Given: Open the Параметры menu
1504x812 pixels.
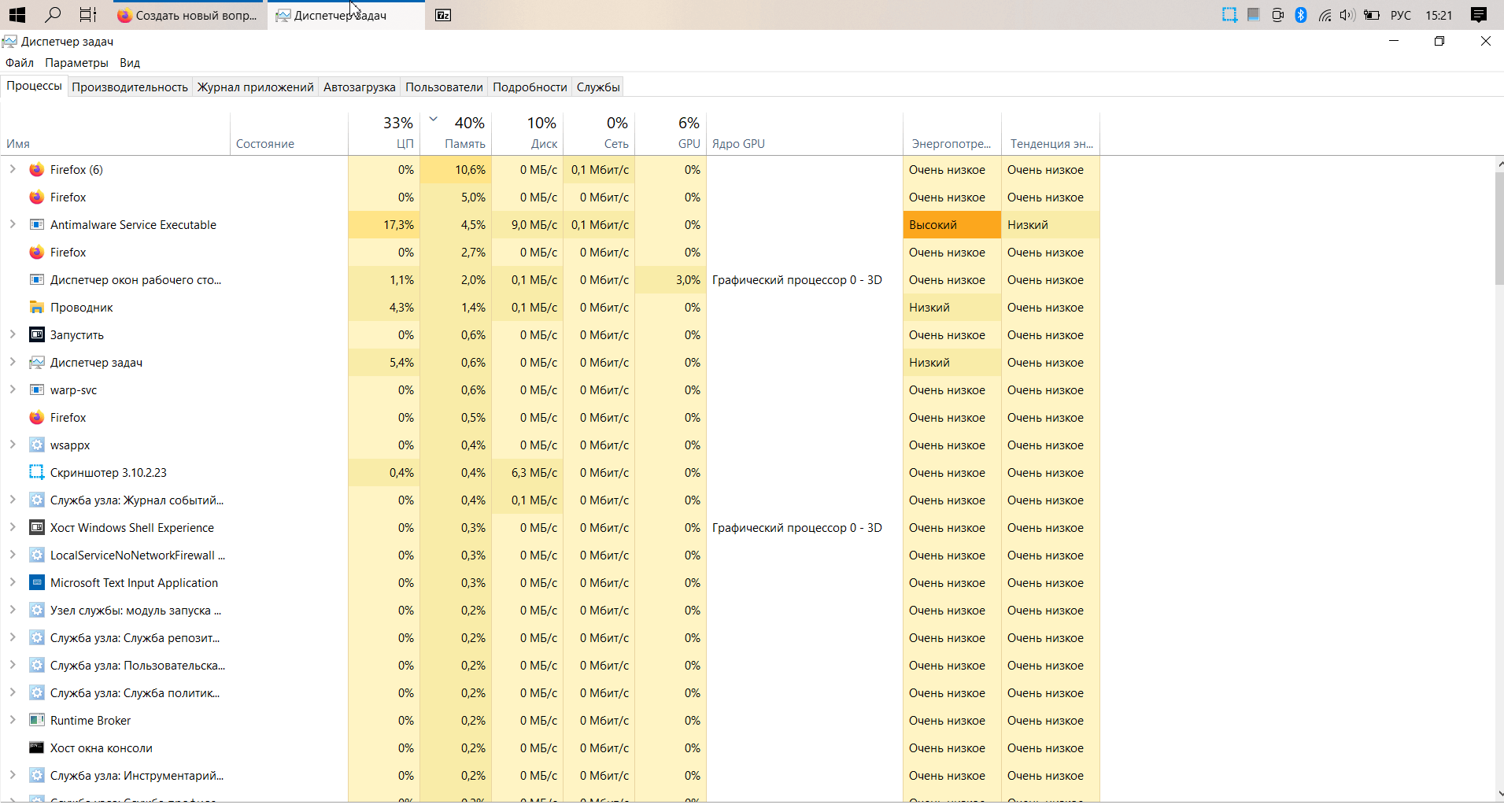Looking at the screenshot, I should coord(76,63).
